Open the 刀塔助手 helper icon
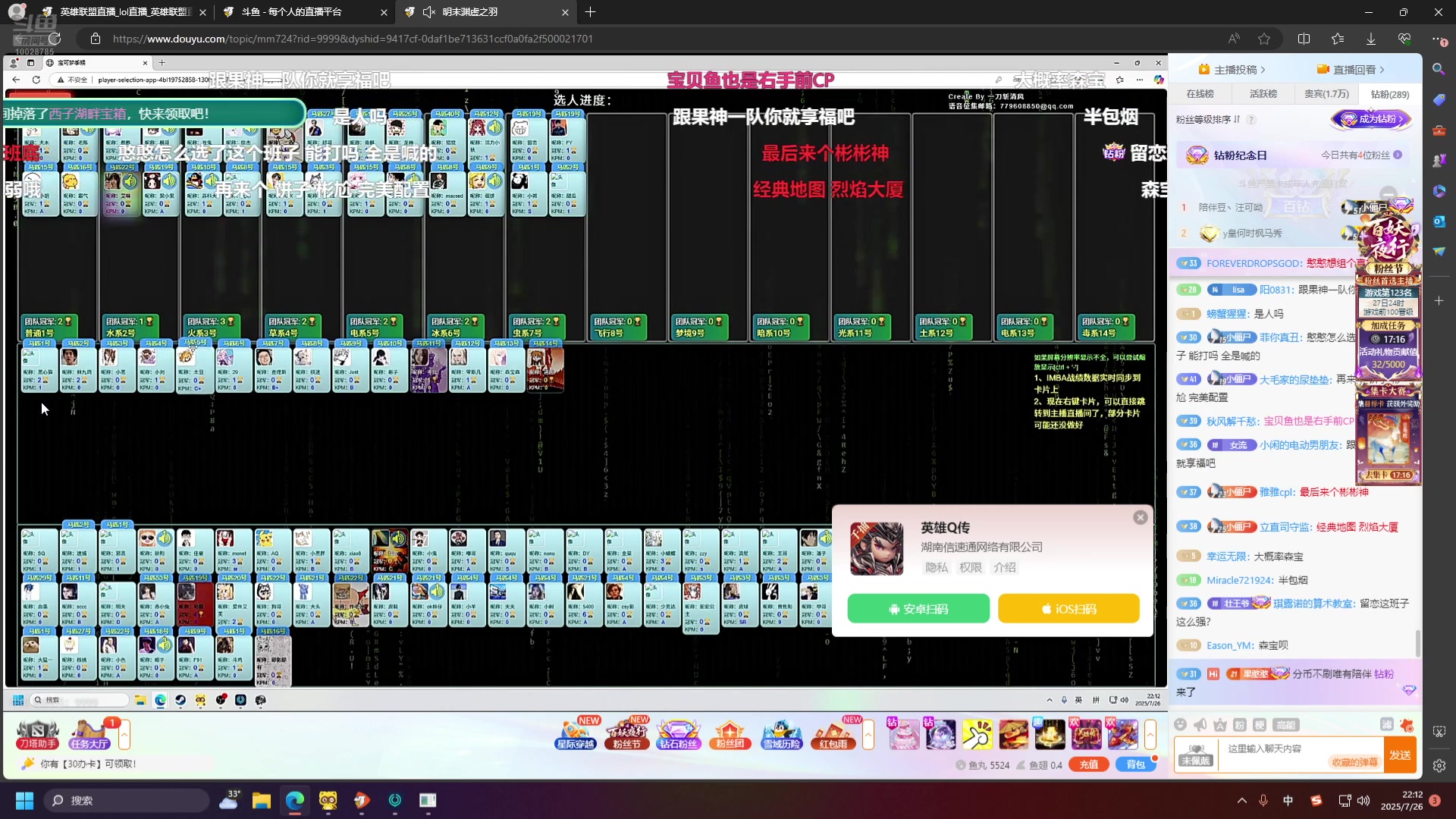Image resolution: width=1456 pixels, height=819 pixels. pyautogui.click(x=37, y=734)
